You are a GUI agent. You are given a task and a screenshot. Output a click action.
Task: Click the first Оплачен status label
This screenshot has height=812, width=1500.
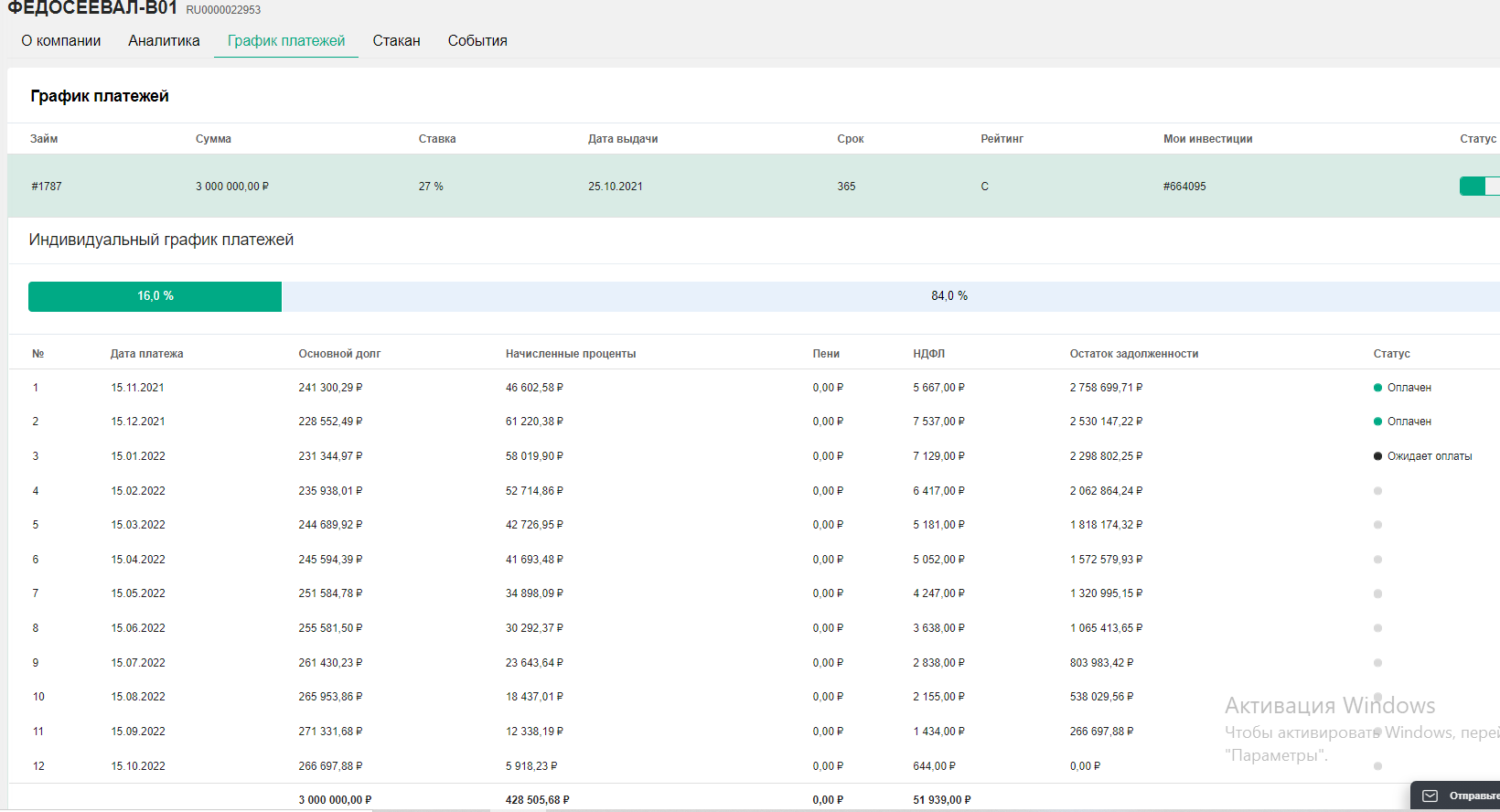(x=1409, y=388)
